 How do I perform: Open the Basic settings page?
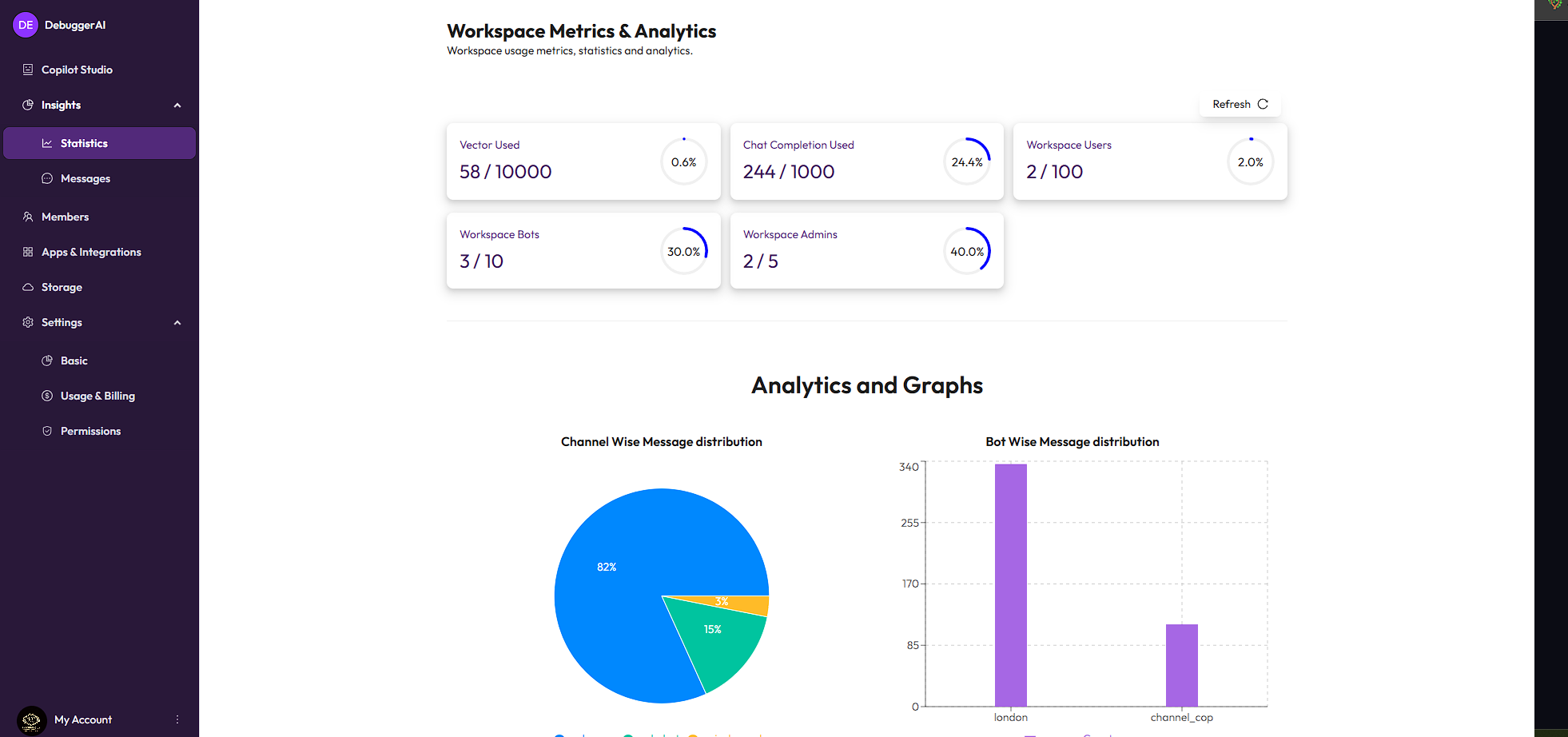pyautogui.click(x=74, y=361)
